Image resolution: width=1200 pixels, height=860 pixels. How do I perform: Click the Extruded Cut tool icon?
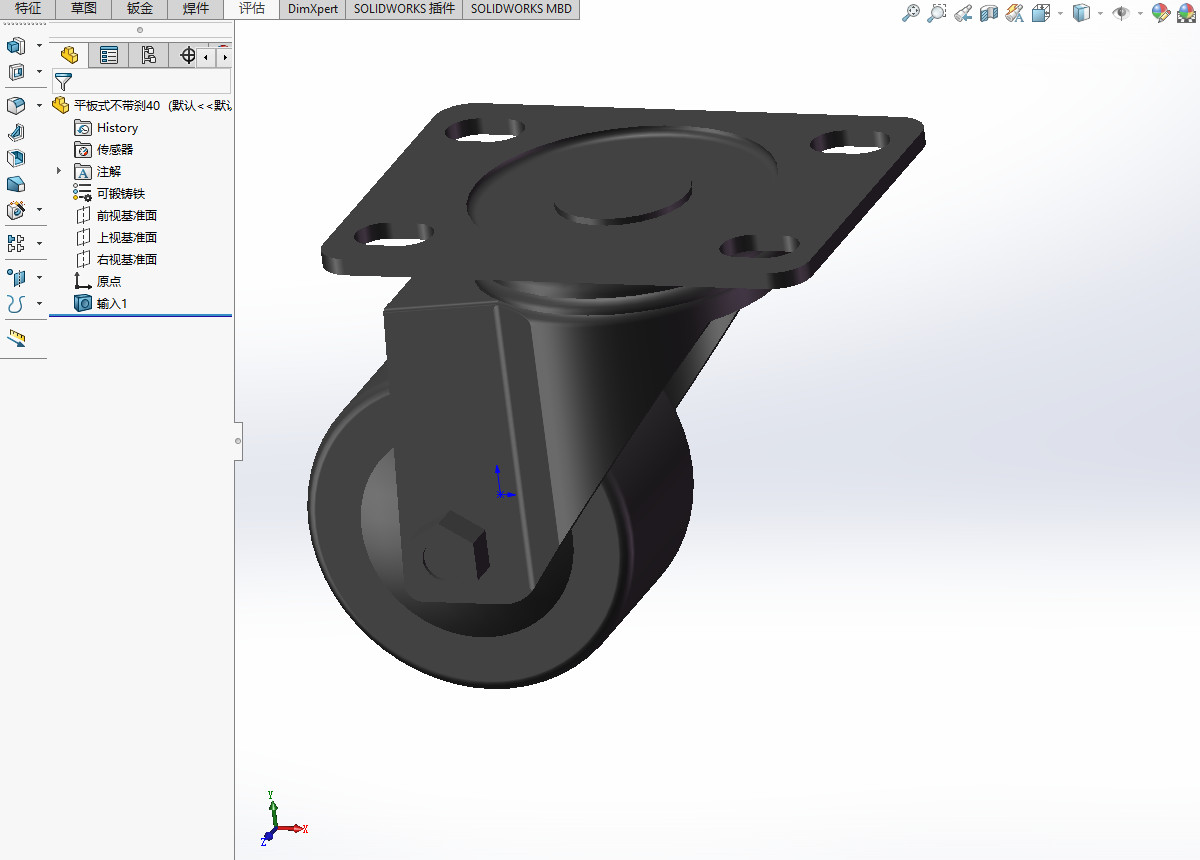16,72
